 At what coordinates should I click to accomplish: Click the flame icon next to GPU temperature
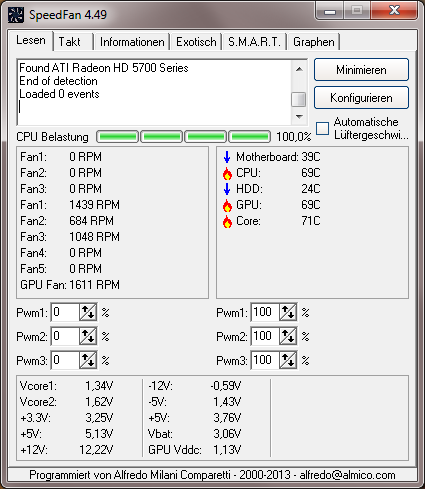point(227,205)
